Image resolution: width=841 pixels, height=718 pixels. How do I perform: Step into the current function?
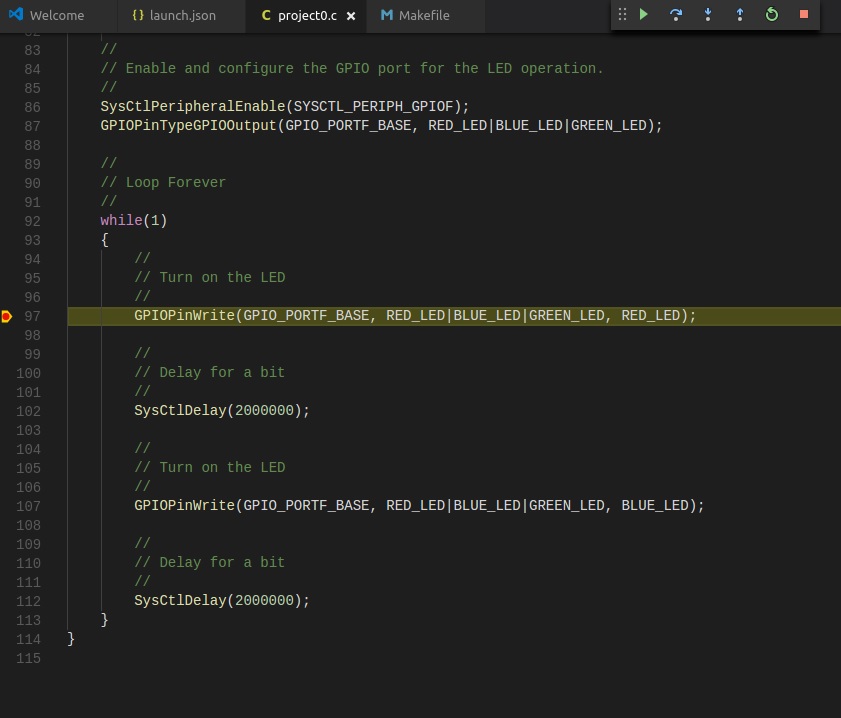click(708, 14)
